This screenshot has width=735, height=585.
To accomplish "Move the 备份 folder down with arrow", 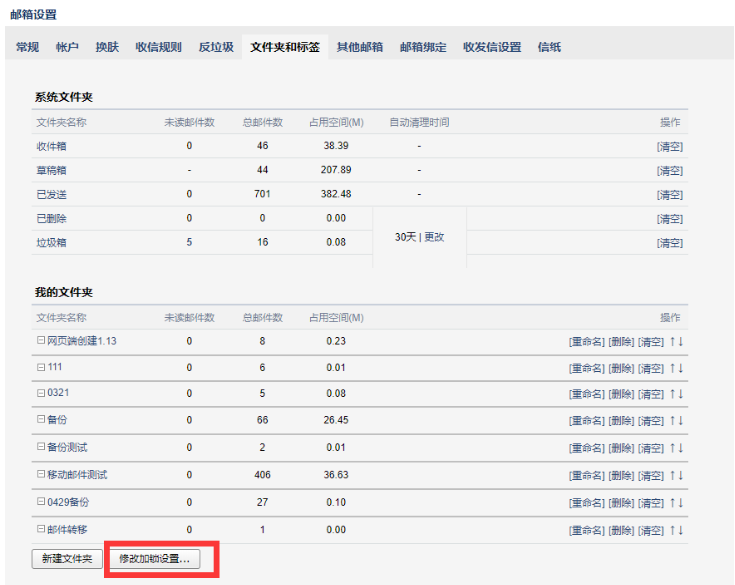I will (681, 422).
